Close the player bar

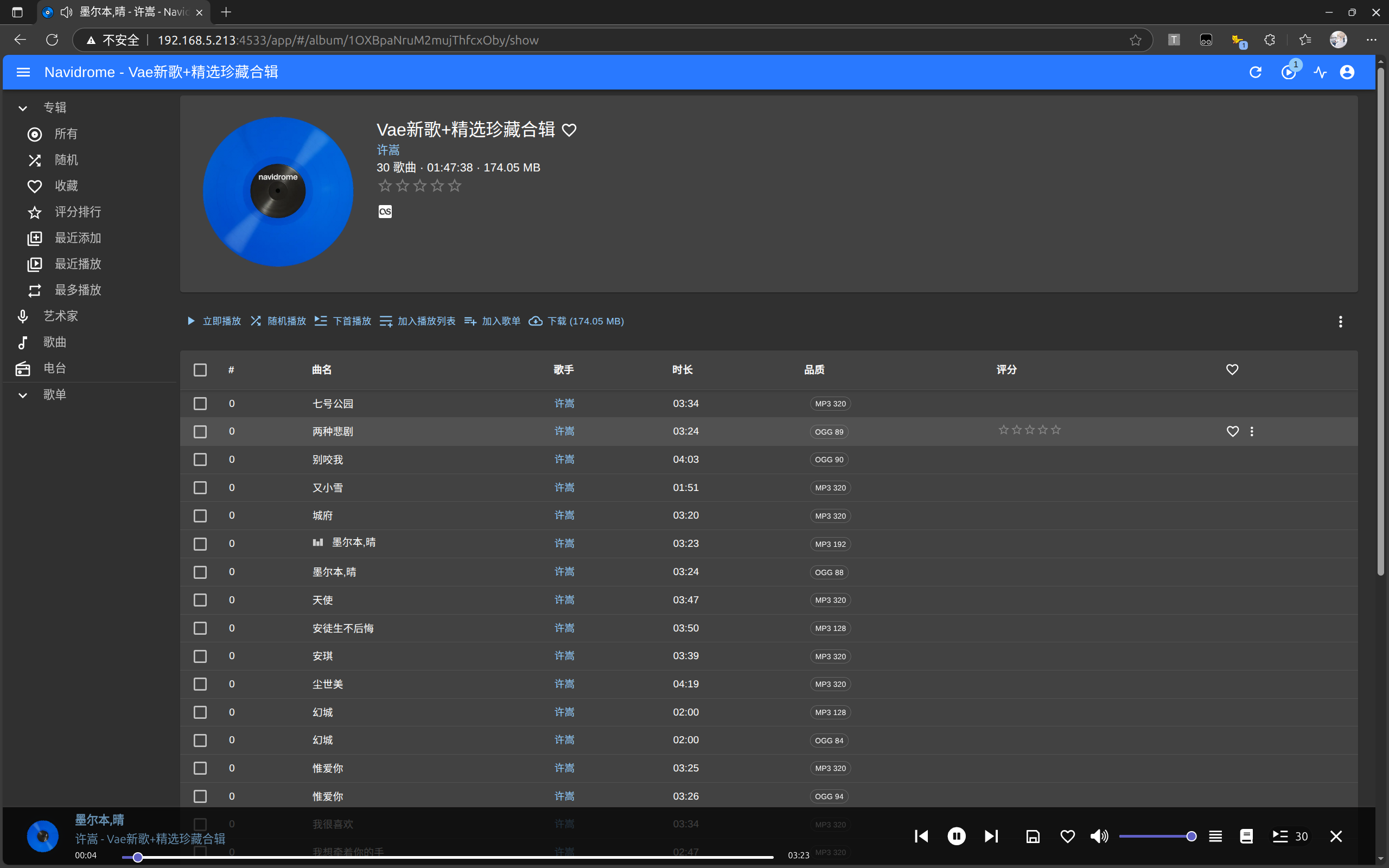click(1336, 837)
